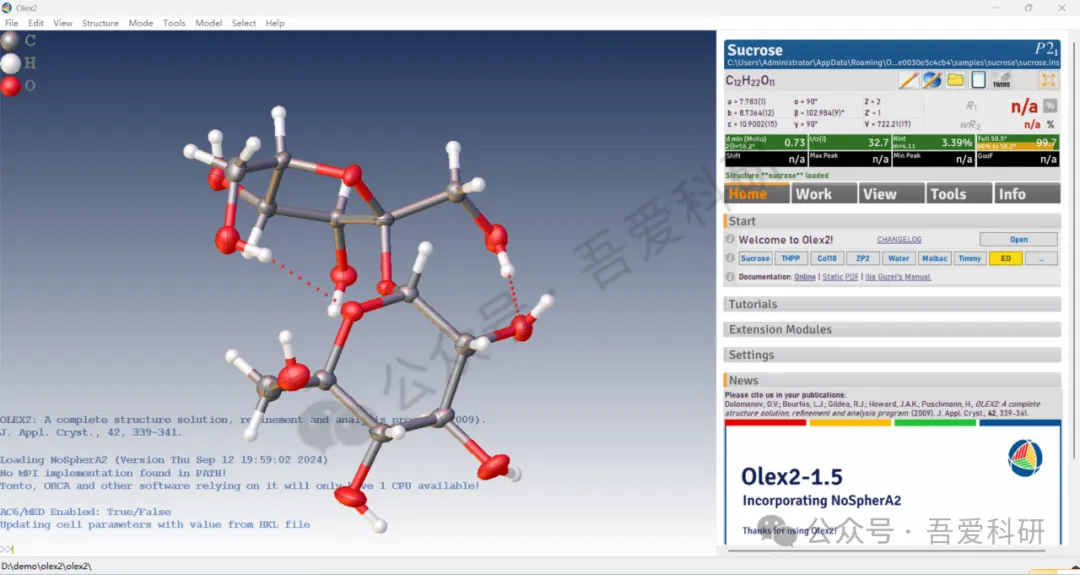
Task: Open the CHANGELOG link
Action: (x=899, y=240)
